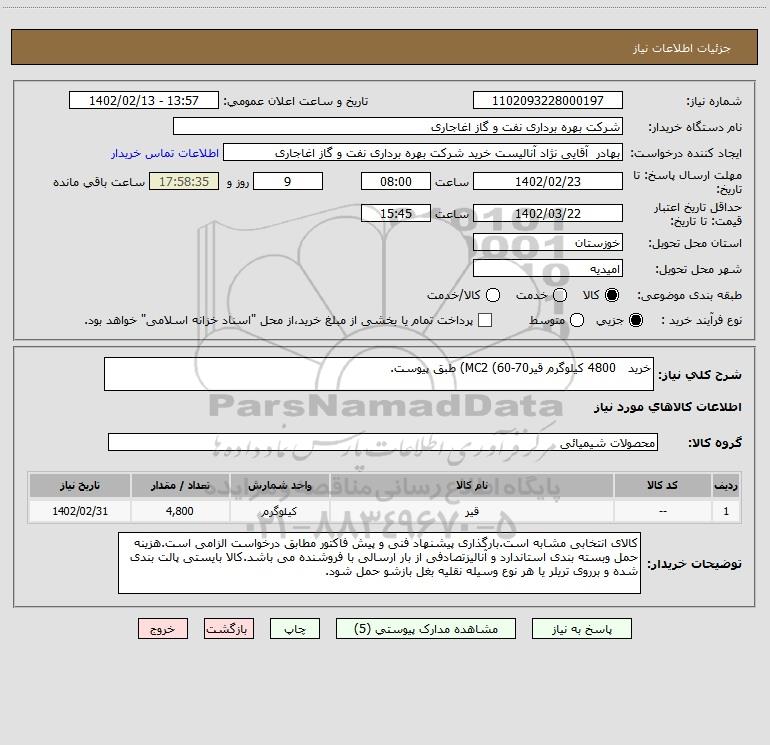This screenshot has height=745, width=770.
Task: Click the buyer organization name field
Action: click(398, 127)
